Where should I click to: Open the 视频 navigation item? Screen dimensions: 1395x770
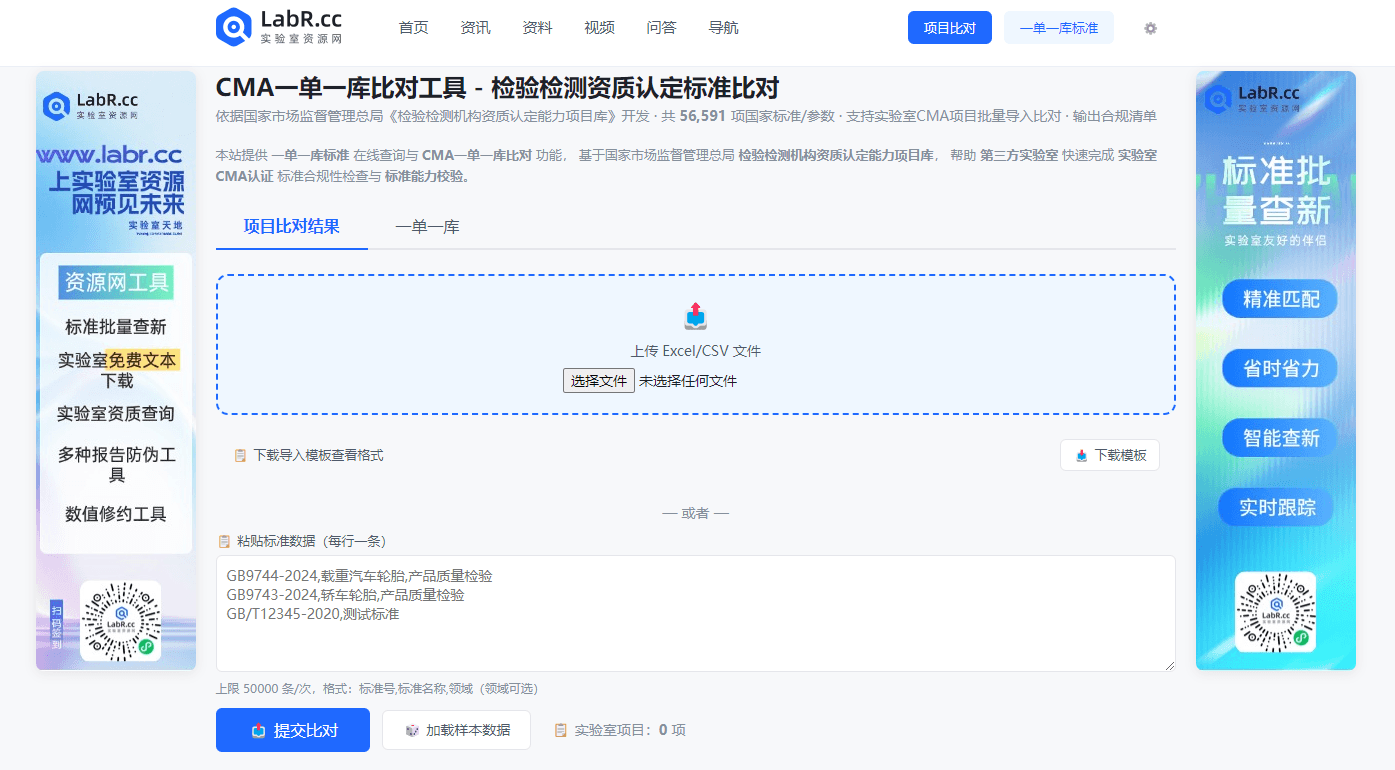pyautogui.click(x=599, y=28)
